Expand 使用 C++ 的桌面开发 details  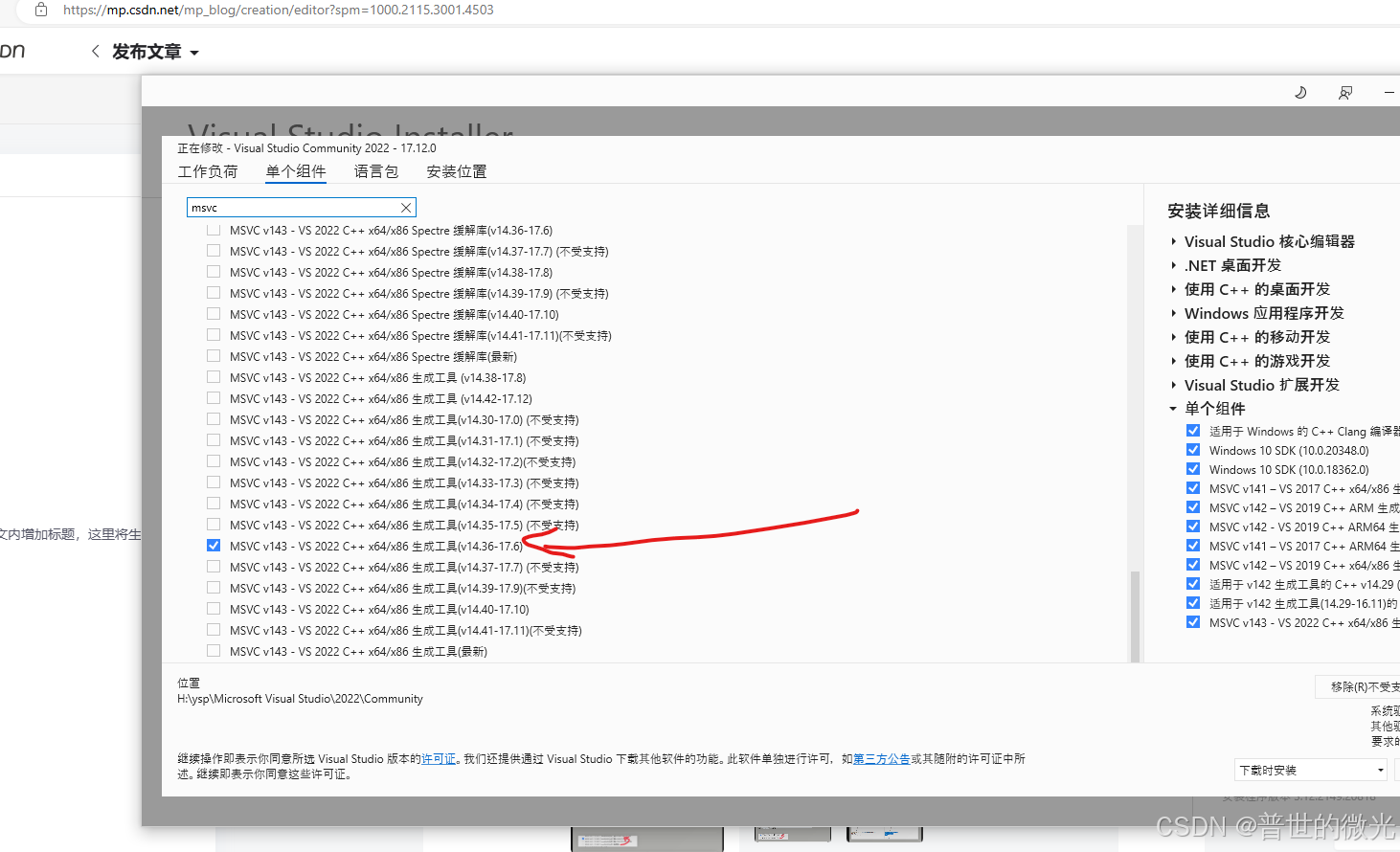(1173, 289)
